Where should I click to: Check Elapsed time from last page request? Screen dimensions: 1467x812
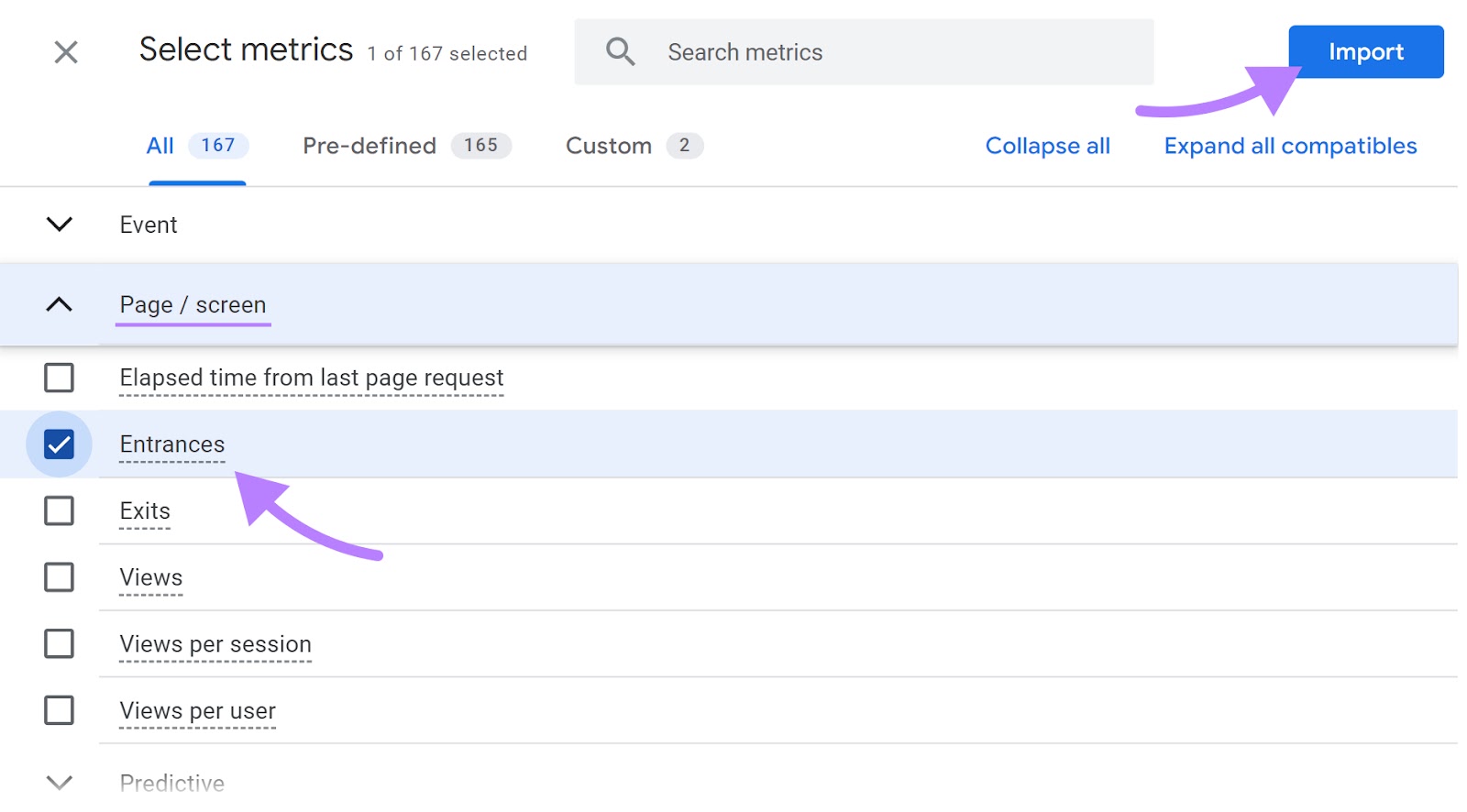[x=60, y=378]
